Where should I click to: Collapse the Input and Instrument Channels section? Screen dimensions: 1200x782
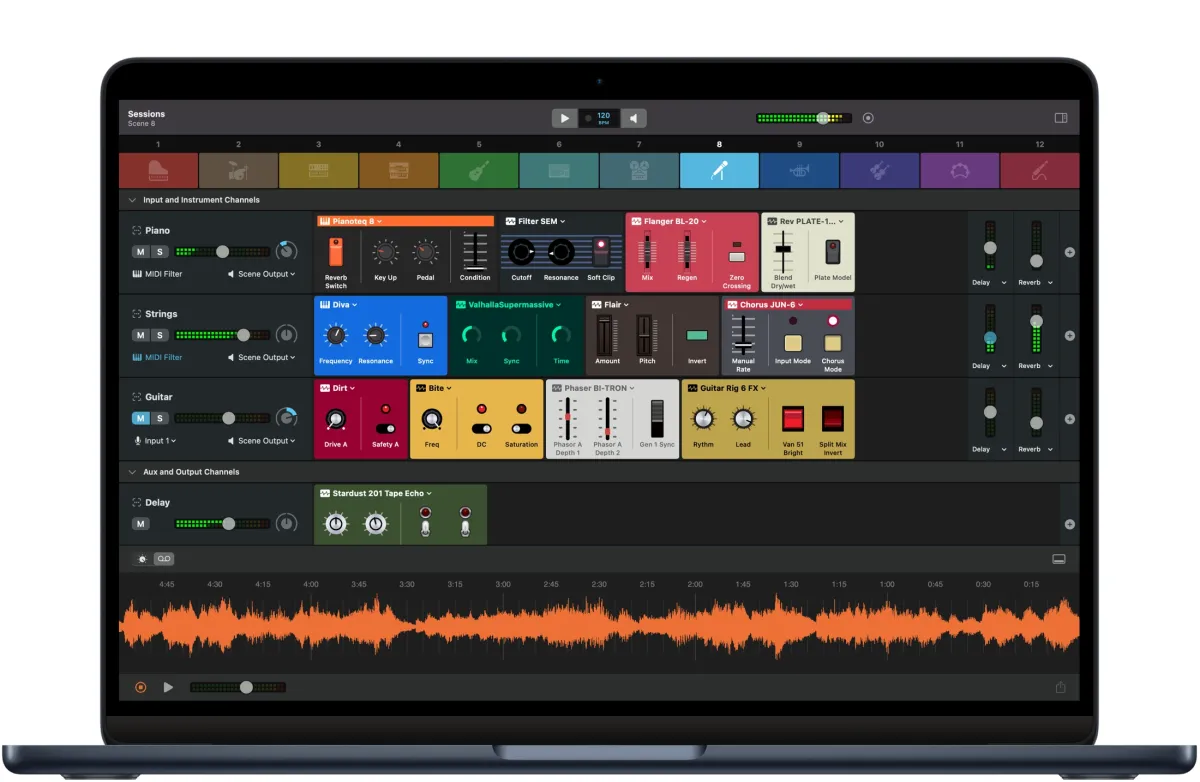(x=133, y=200)
